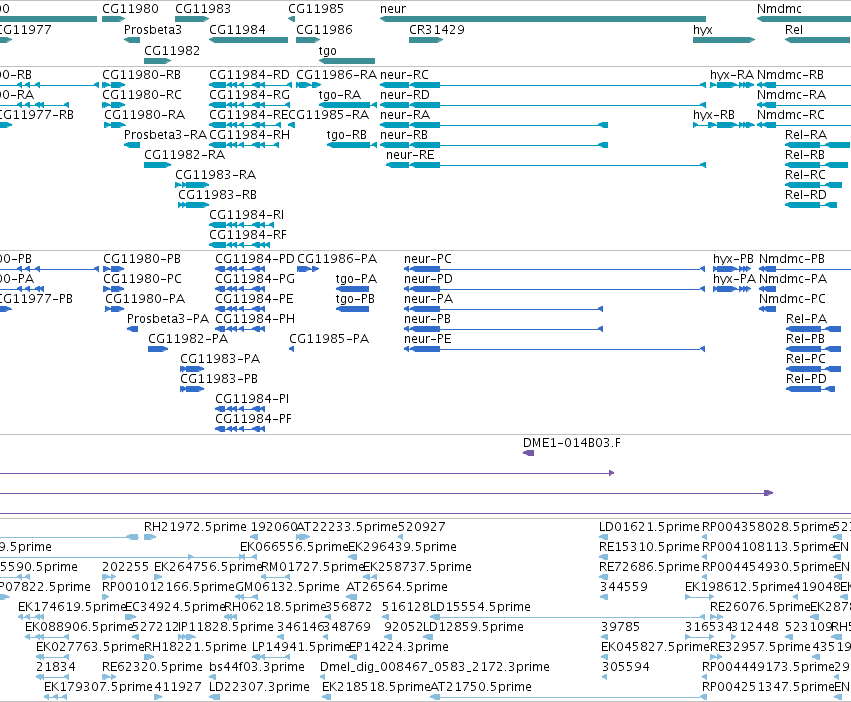
Task: Click transcript label tgo-RB
Action: (347, 135)
